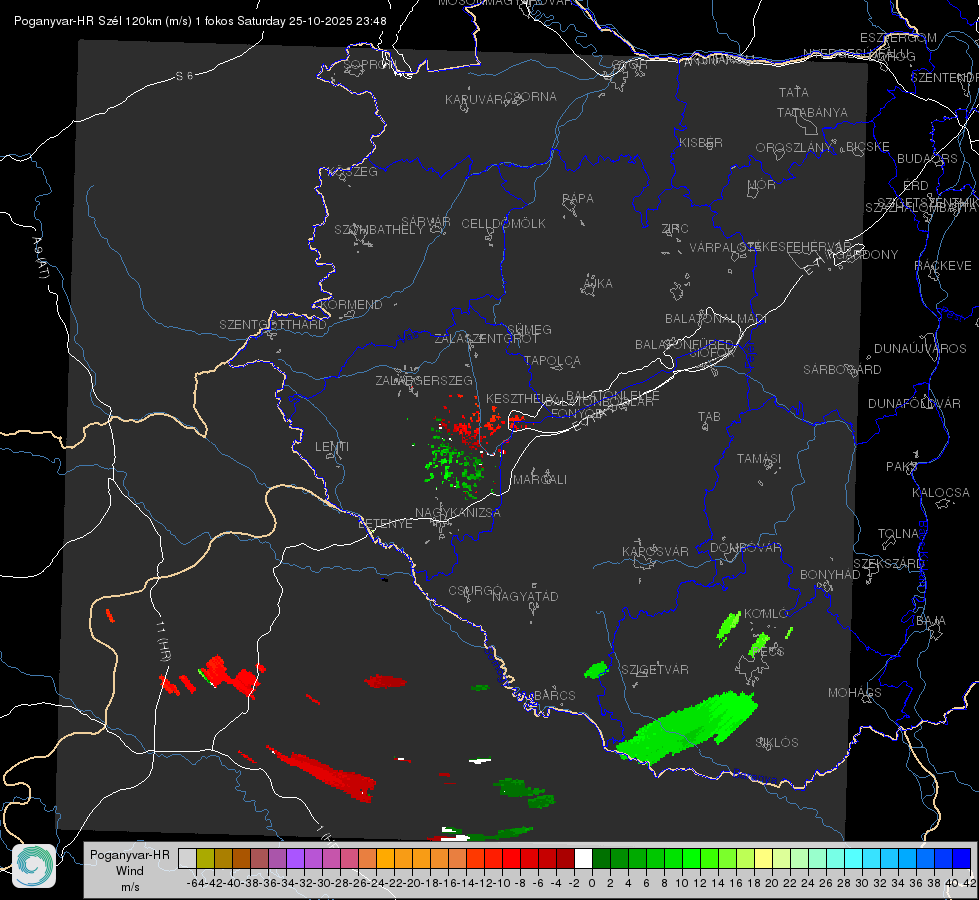Click the SZOMBATHELY city label

(379, 230)
